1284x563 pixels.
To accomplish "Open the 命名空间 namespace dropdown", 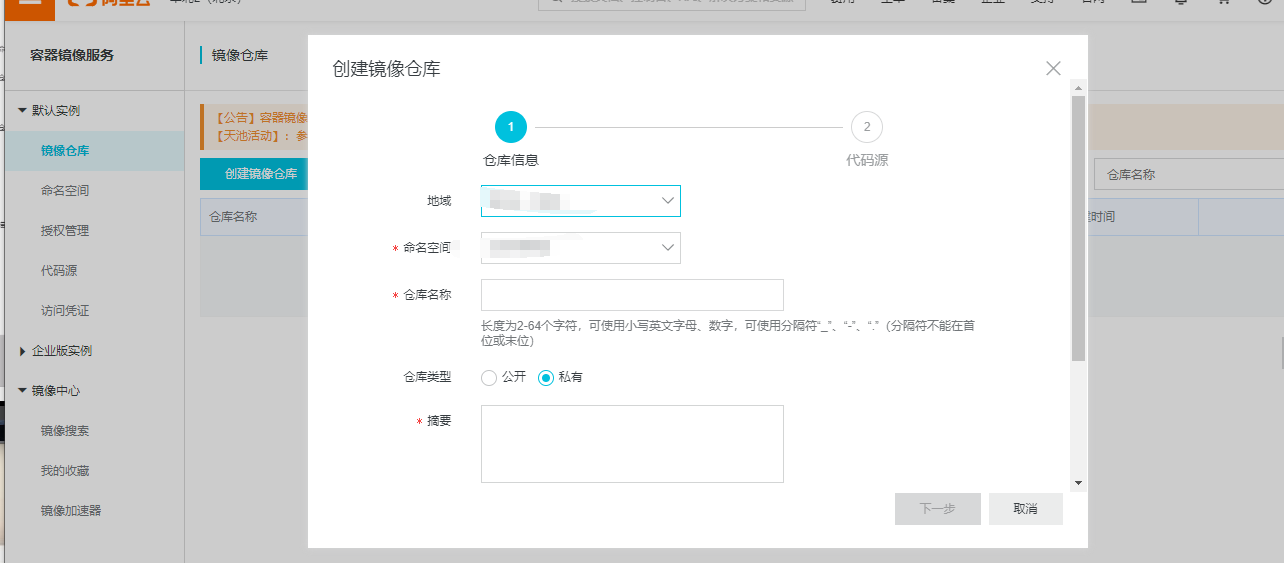I will (x=580, y=248).
